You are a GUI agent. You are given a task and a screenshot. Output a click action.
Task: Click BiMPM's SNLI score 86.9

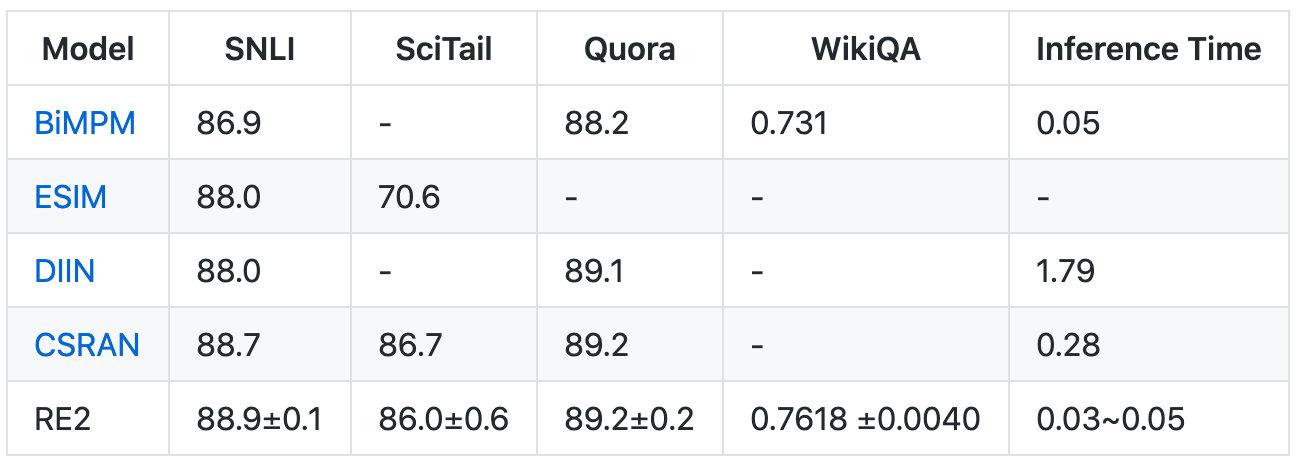pyautogui.click(x=229, y=123)
